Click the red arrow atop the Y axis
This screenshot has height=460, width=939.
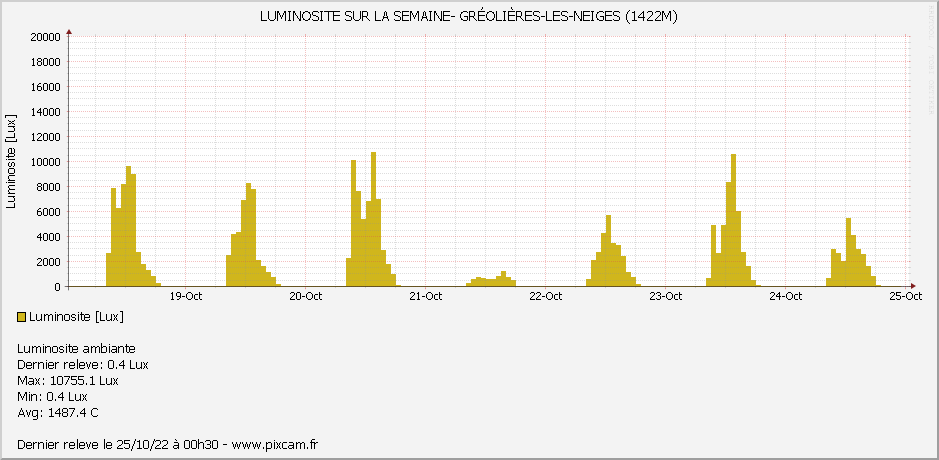pyautogui.click(x=69, y=32)
